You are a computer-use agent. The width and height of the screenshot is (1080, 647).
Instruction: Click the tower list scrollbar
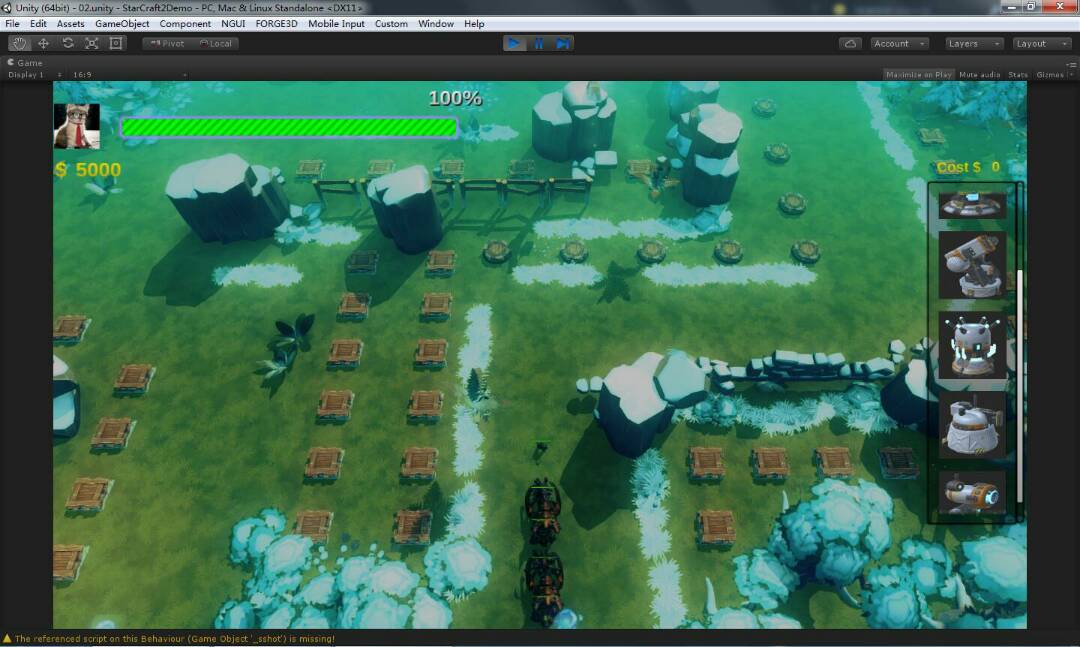[1019, 386]
